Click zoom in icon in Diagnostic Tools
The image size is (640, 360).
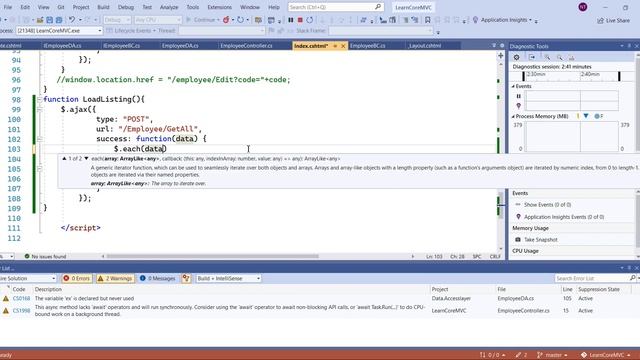[547, 57]
